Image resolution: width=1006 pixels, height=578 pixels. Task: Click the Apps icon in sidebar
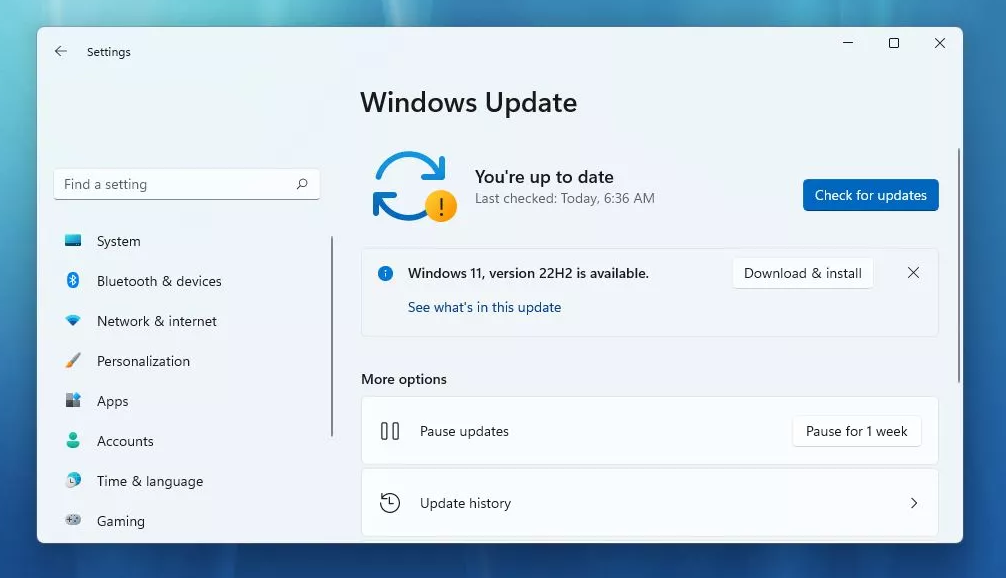coord(73,401)
